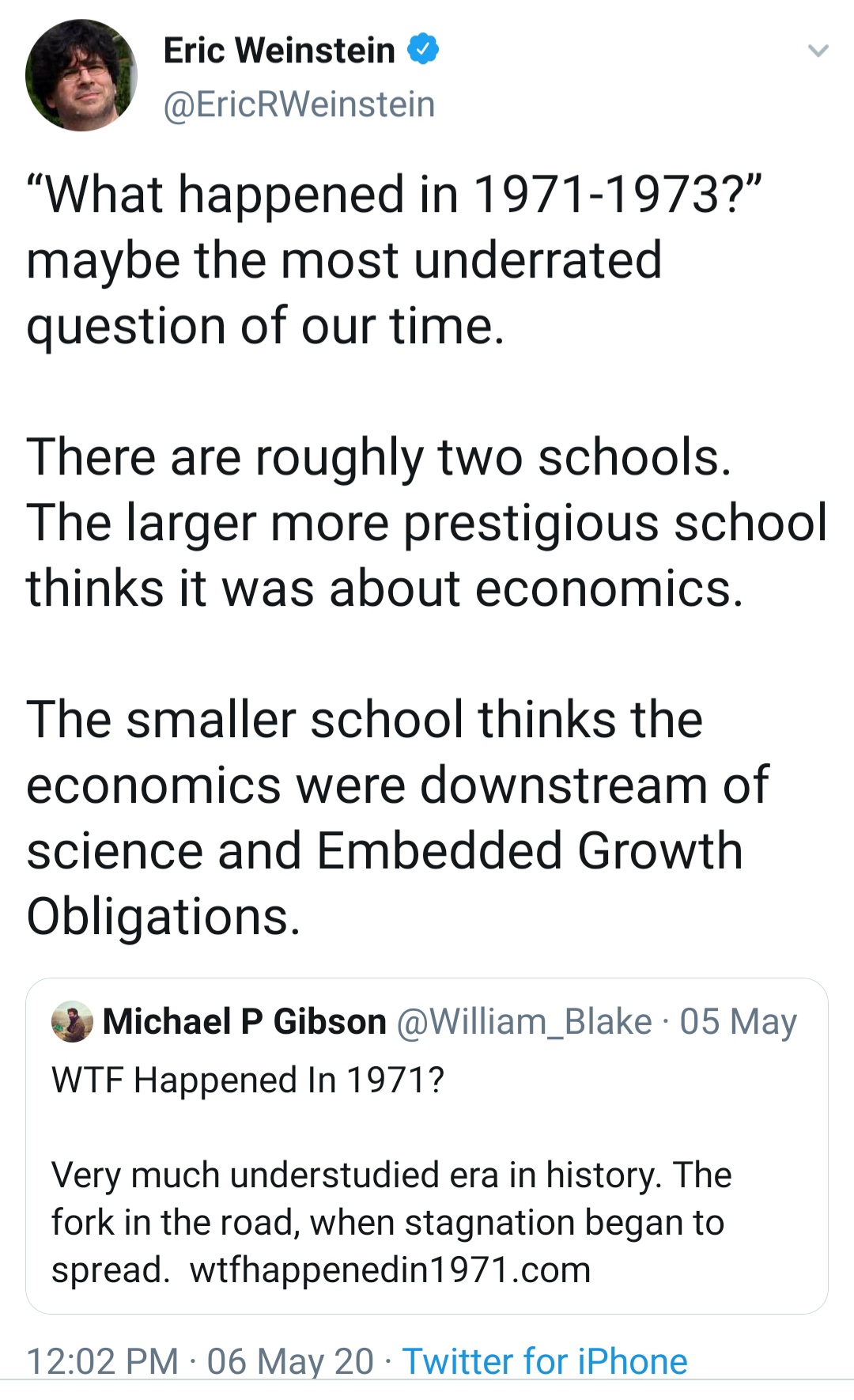Click the 'The smaller school thinks the' line
854x1400 pixels.
(365, 720)
